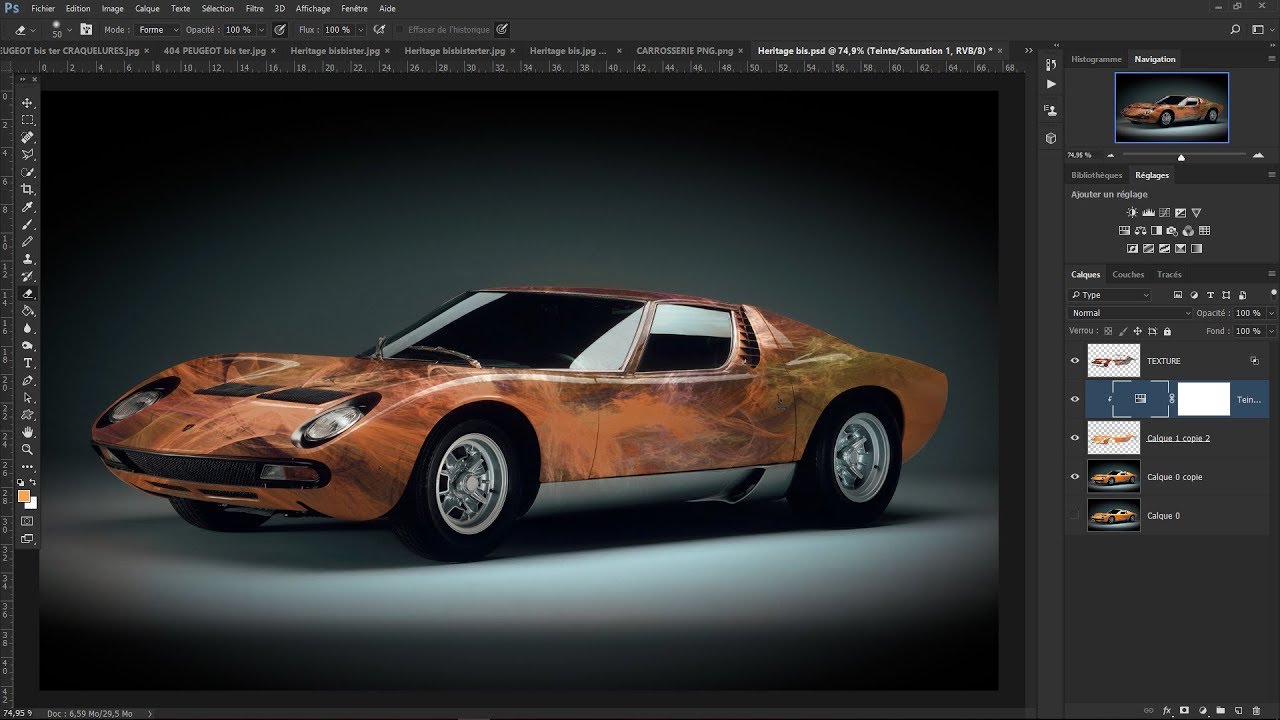
Task: Select the TEXTURE layer thumbnail
Action: (1113, 360)
